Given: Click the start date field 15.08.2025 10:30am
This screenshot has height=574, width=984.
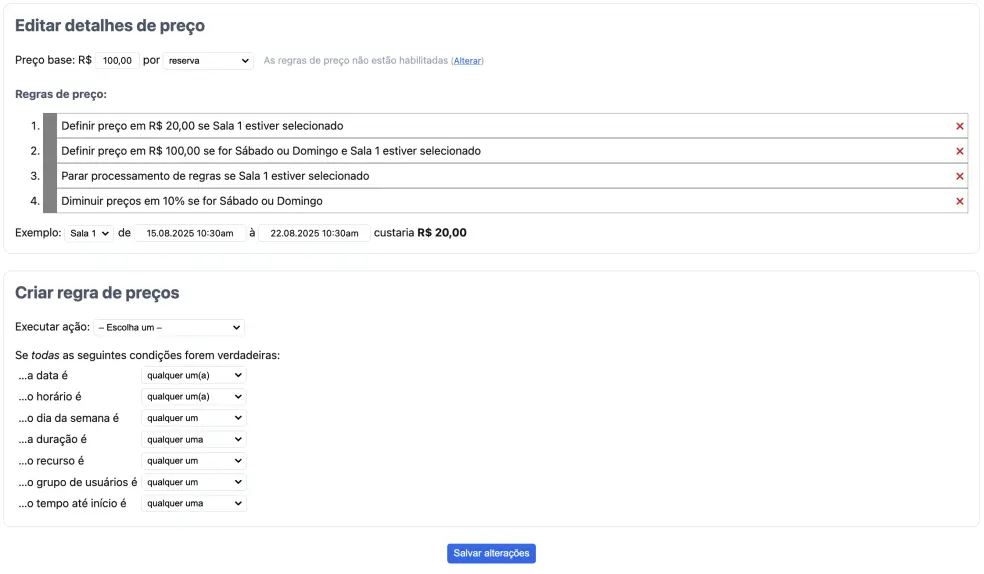Looking at the screenshot, I should 190,233.
